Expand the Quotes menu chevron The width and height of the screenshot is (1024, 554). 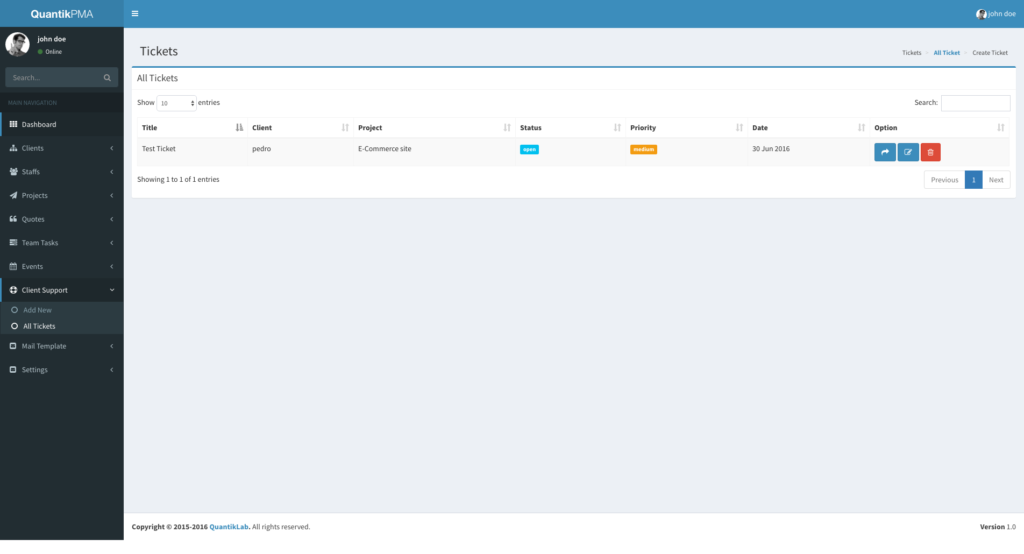point(112,219)
